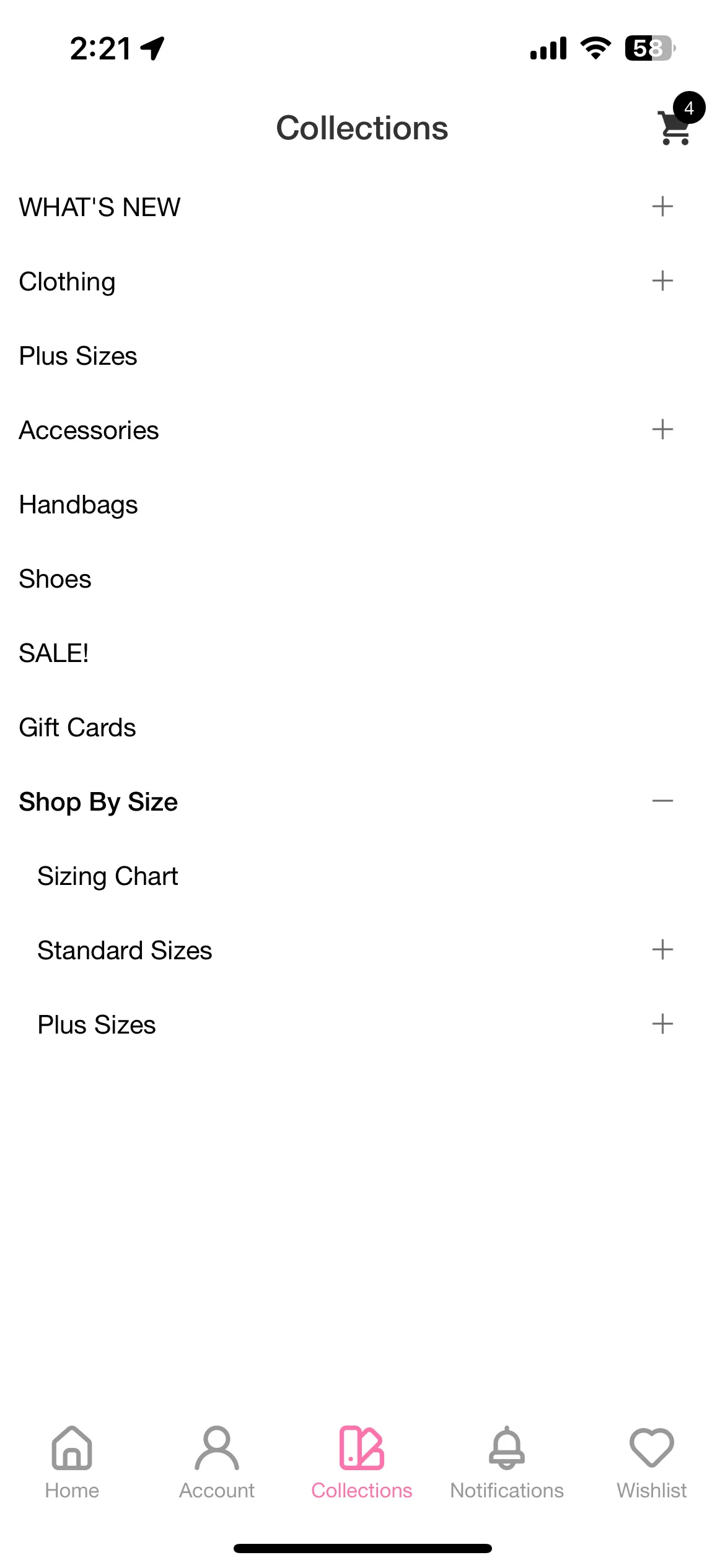This screenshot has height=1568, width=725.
Task: Open the shopping cart icon
Action: pos(674,128)
